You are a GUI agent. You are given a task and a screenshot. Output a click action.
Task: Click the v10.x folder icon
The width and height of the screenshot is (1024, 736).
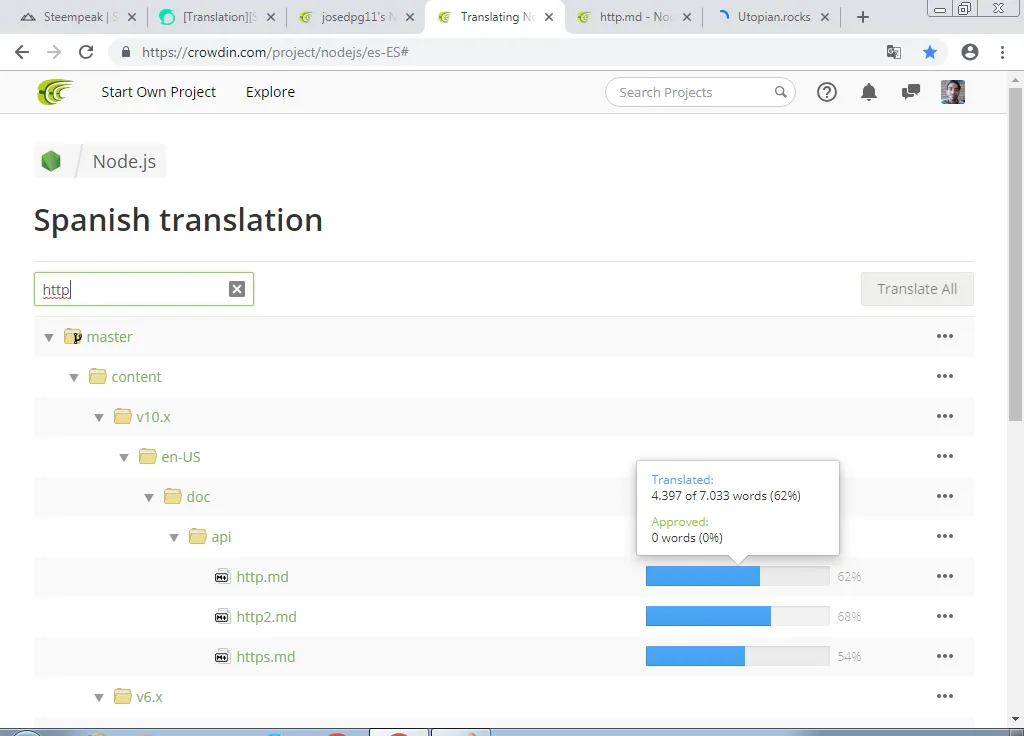click(x=122, y=416)
